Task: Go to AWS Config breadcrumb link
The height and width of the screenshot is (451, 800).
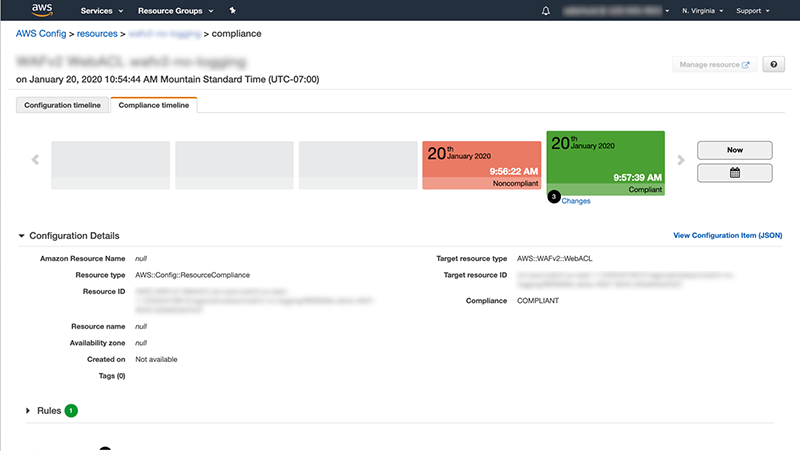Action: click(x=41, y=34)
